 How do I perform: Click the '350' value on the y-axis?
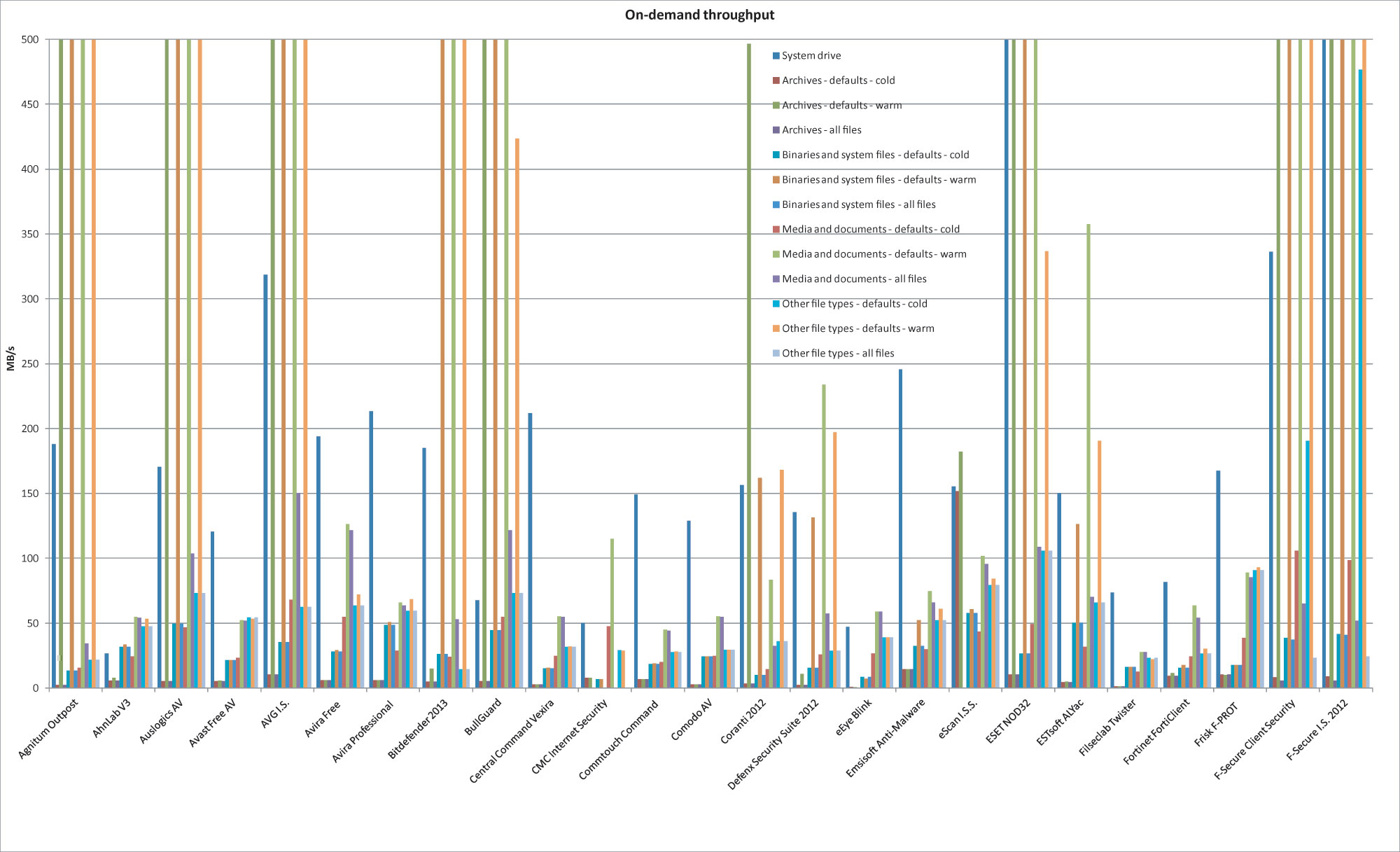coord(30,234)
